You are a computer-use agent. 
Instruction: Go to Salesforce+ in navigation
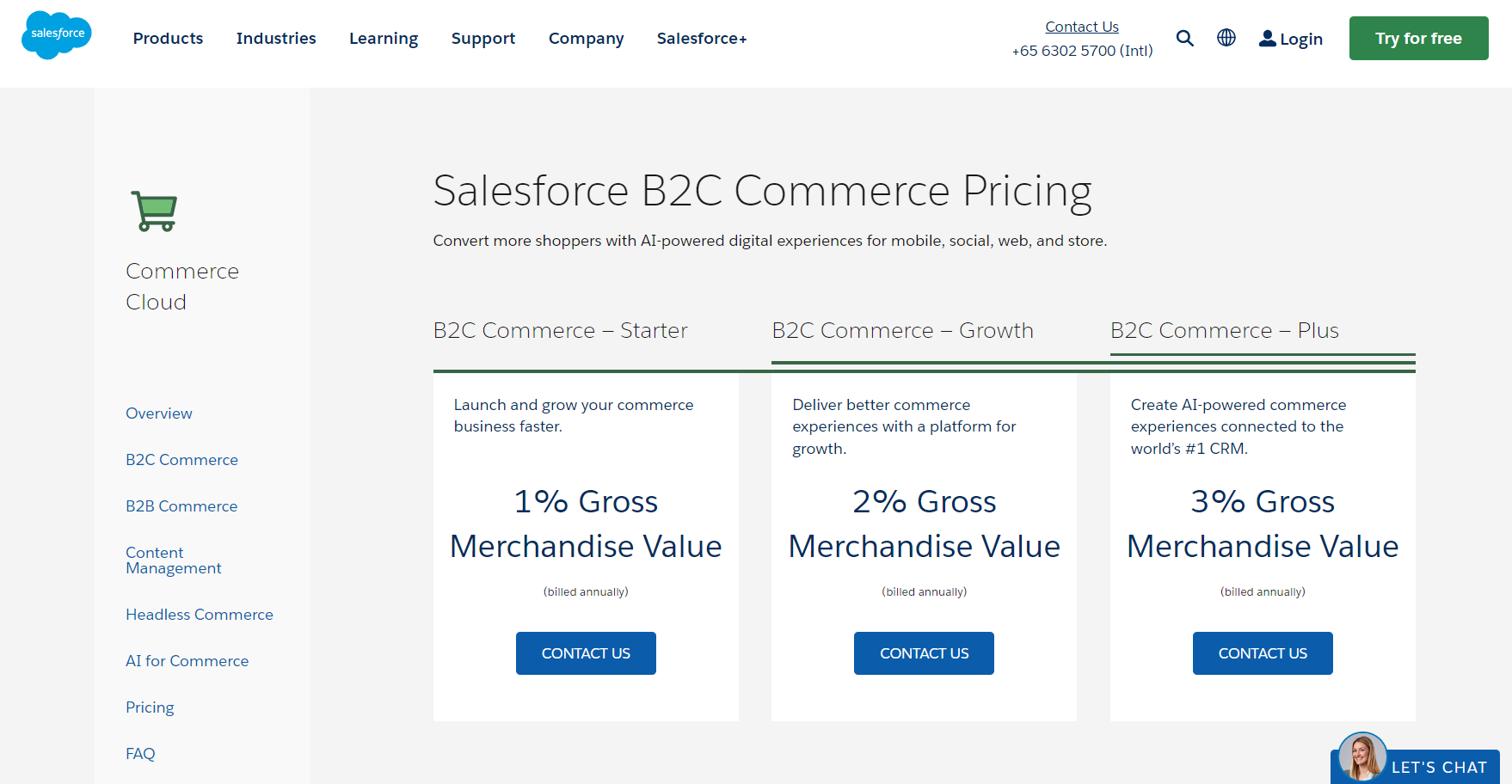tap(702, 39)
